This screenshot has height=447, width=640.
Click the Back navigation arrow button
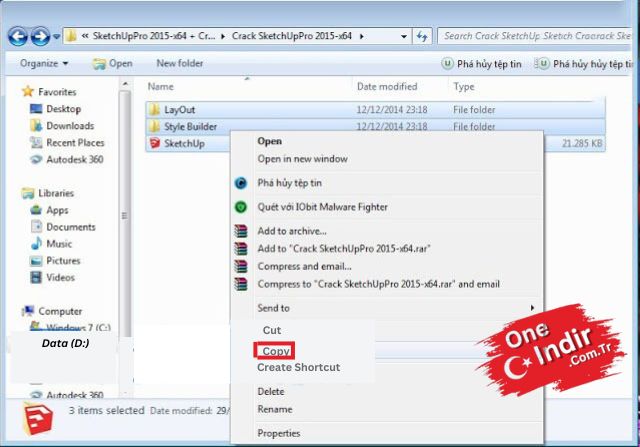click(17, 37)
